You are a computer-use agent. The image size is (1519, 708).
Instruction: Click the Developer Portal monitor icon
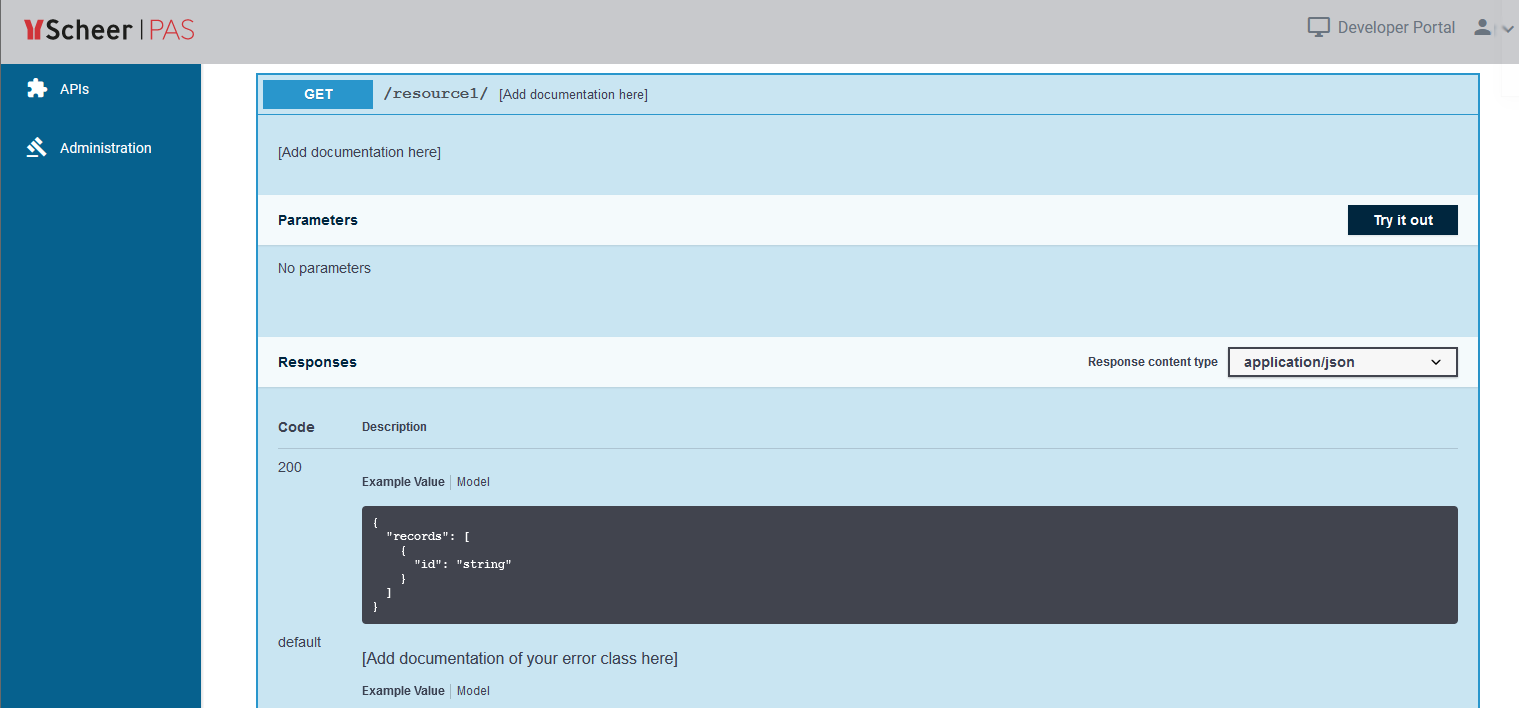(1319, 27)
